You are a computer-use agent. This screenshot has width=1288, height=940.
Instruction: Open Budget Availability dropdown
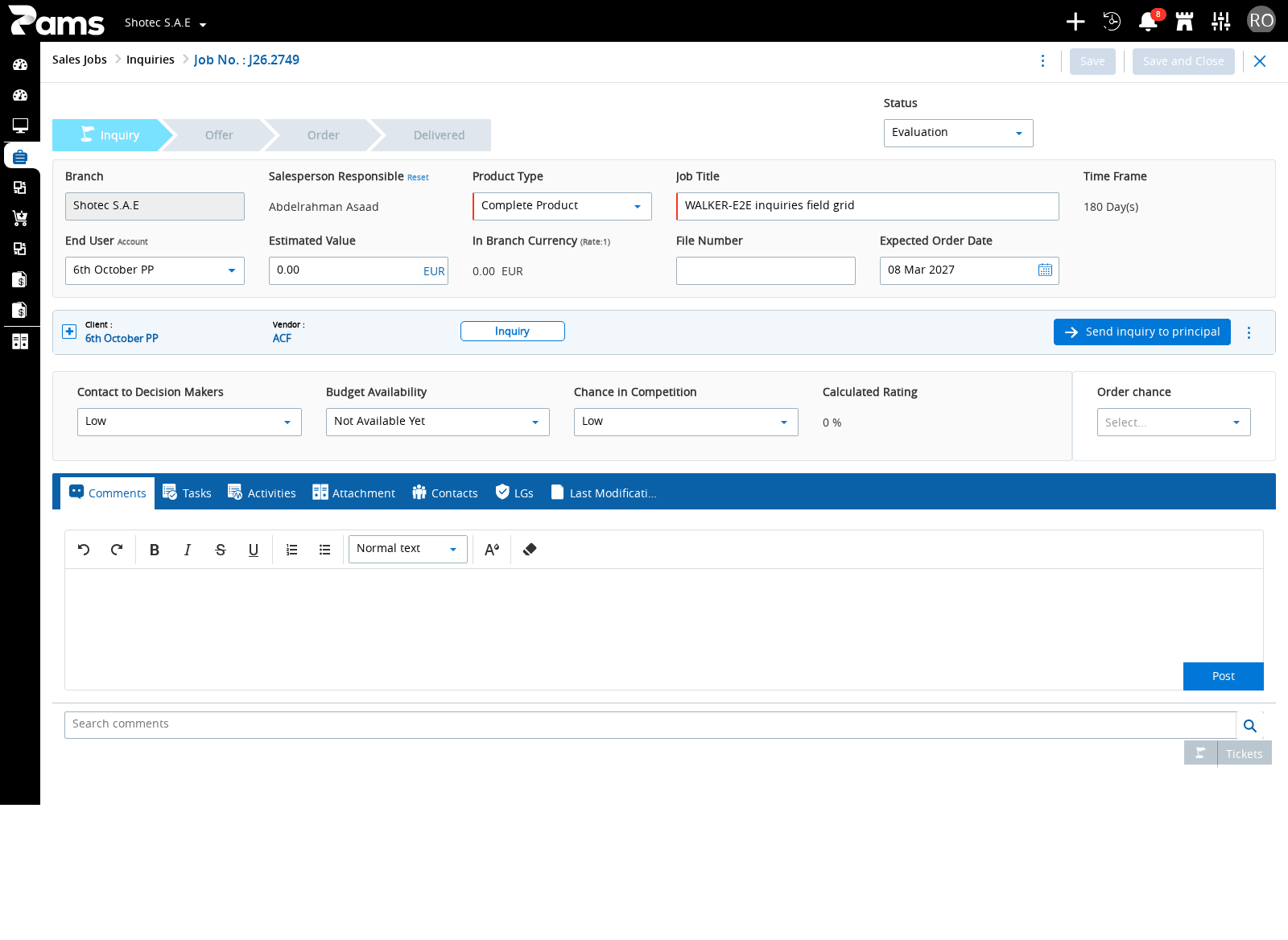tap(437, 422)
